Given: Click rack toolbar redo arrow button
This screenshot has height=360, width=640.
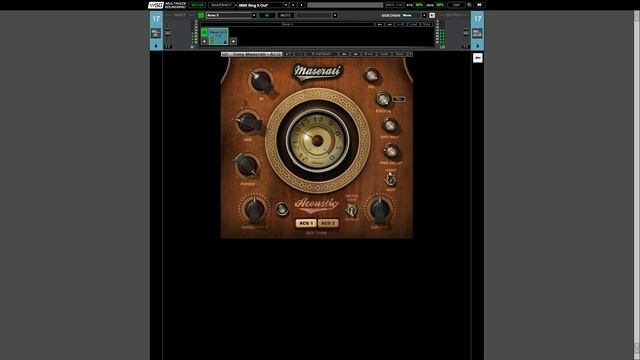Looking at the screenshot, I should coord(389,24).
